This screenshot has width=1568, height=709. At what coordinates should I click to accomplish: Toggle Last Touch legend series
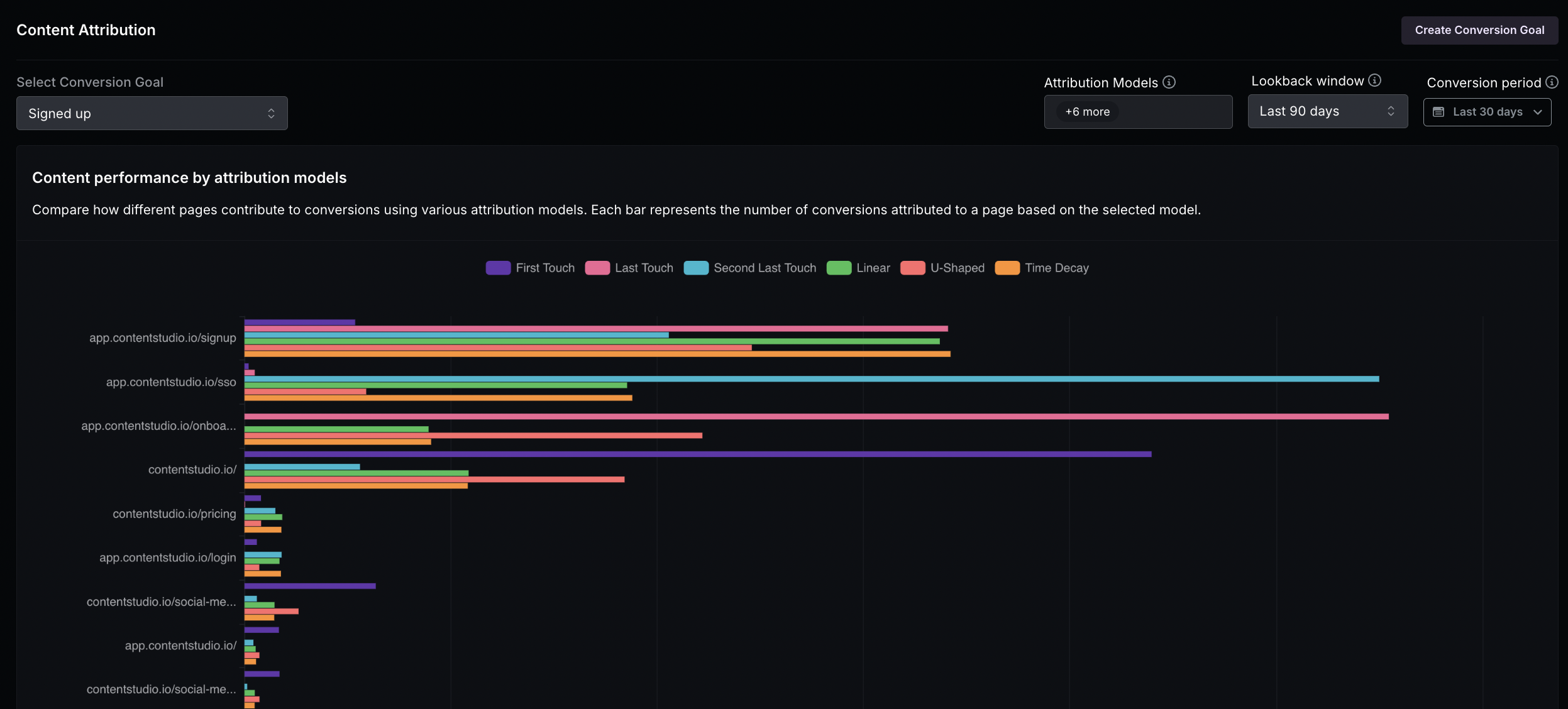point(629,268)
